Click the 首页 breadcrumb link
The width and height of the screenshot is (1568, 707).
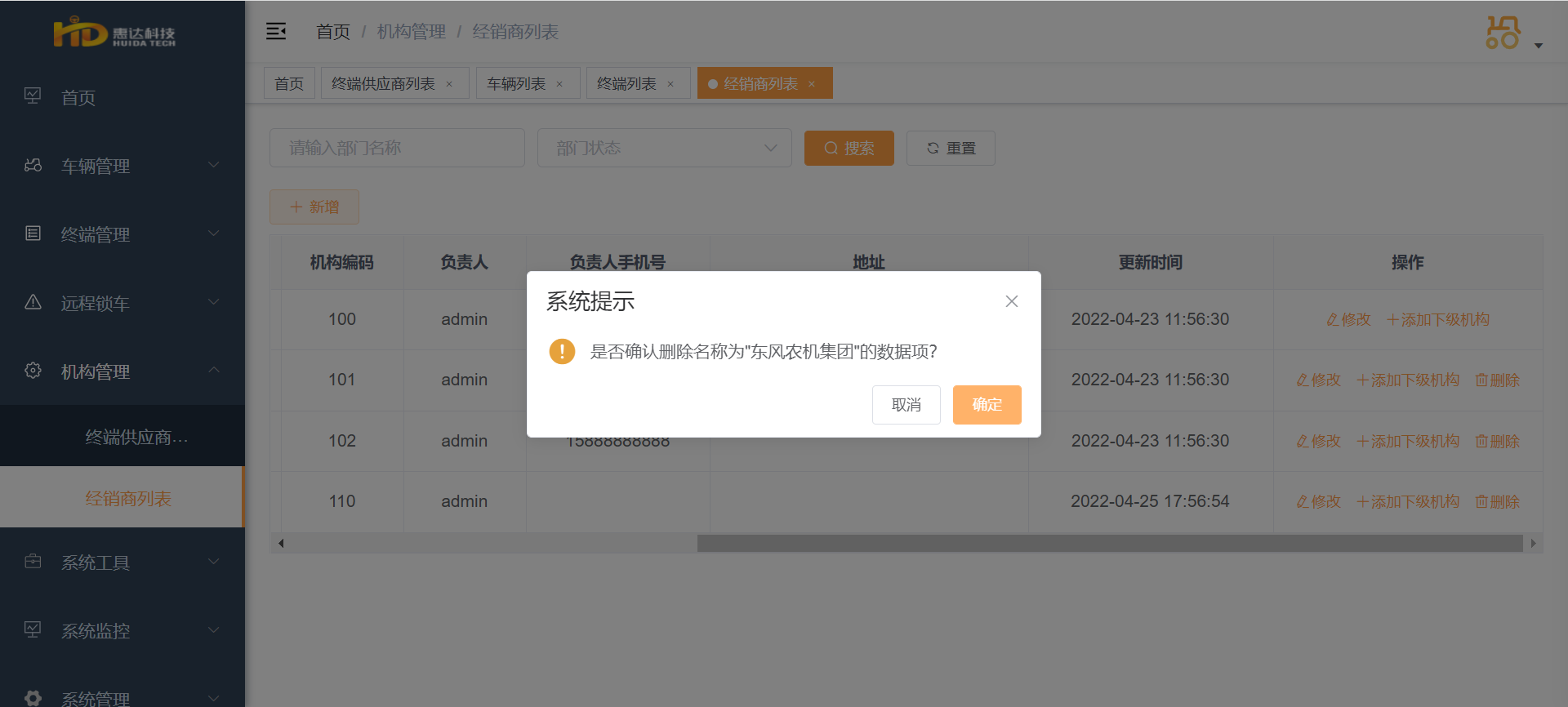(x=333, y=32)
